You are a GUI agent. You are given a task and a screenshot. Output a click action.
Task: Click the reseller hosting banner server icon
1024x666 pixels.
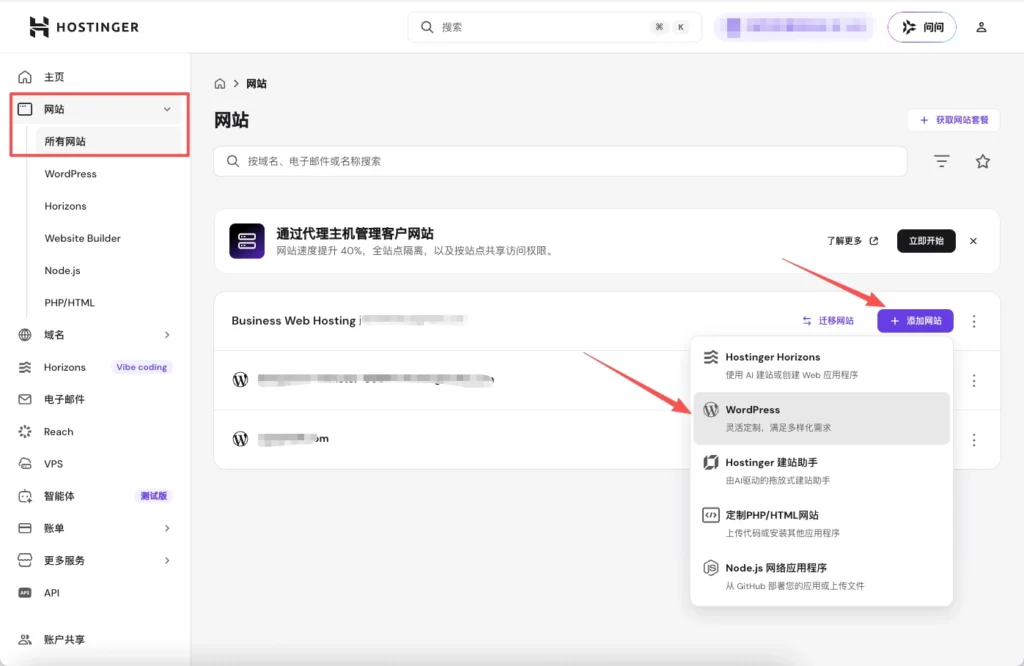[247, 241]
